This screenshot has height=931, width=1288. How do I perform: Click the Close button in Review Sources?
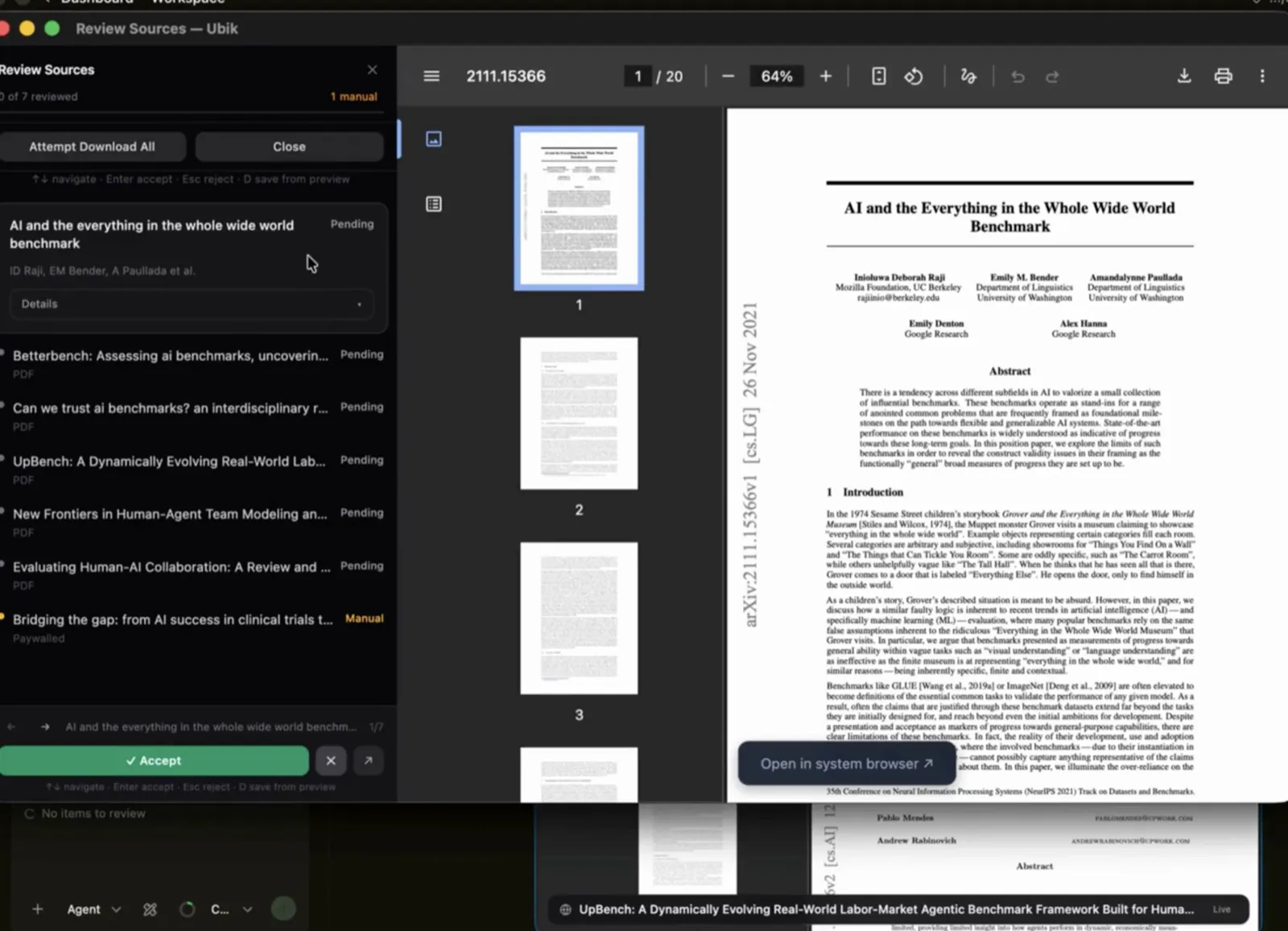[289, 147]
